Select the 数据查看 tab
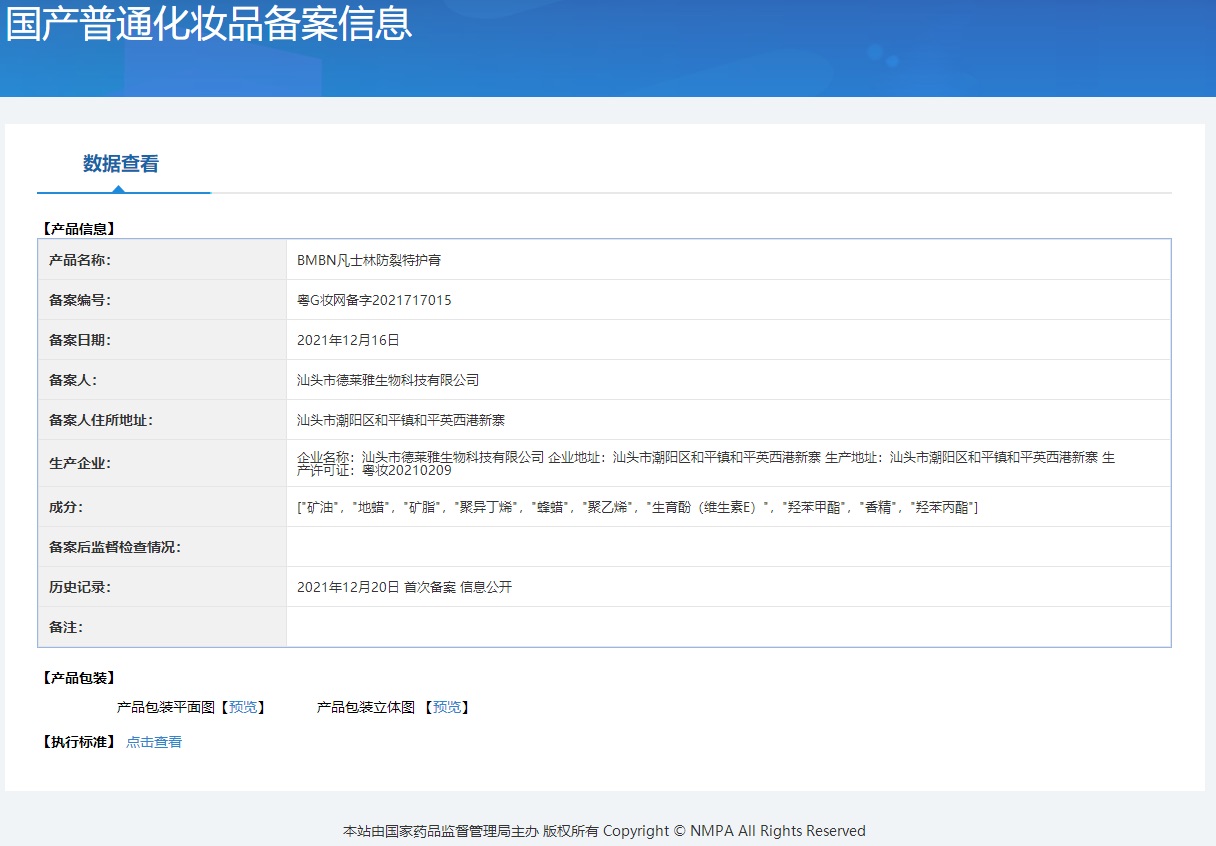Viewport: 1216px width, 846px height. [121, 164]
